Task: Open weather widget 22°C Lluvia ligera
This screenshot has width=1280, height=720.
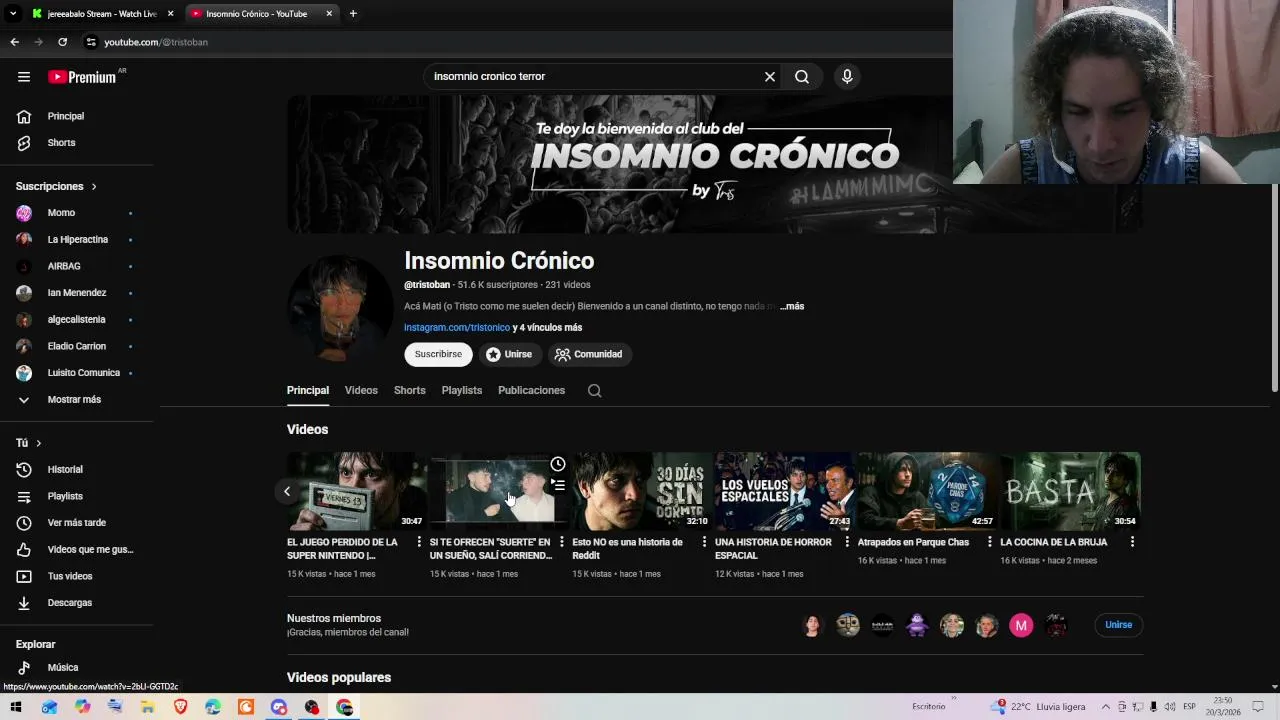Action: 1038,707
